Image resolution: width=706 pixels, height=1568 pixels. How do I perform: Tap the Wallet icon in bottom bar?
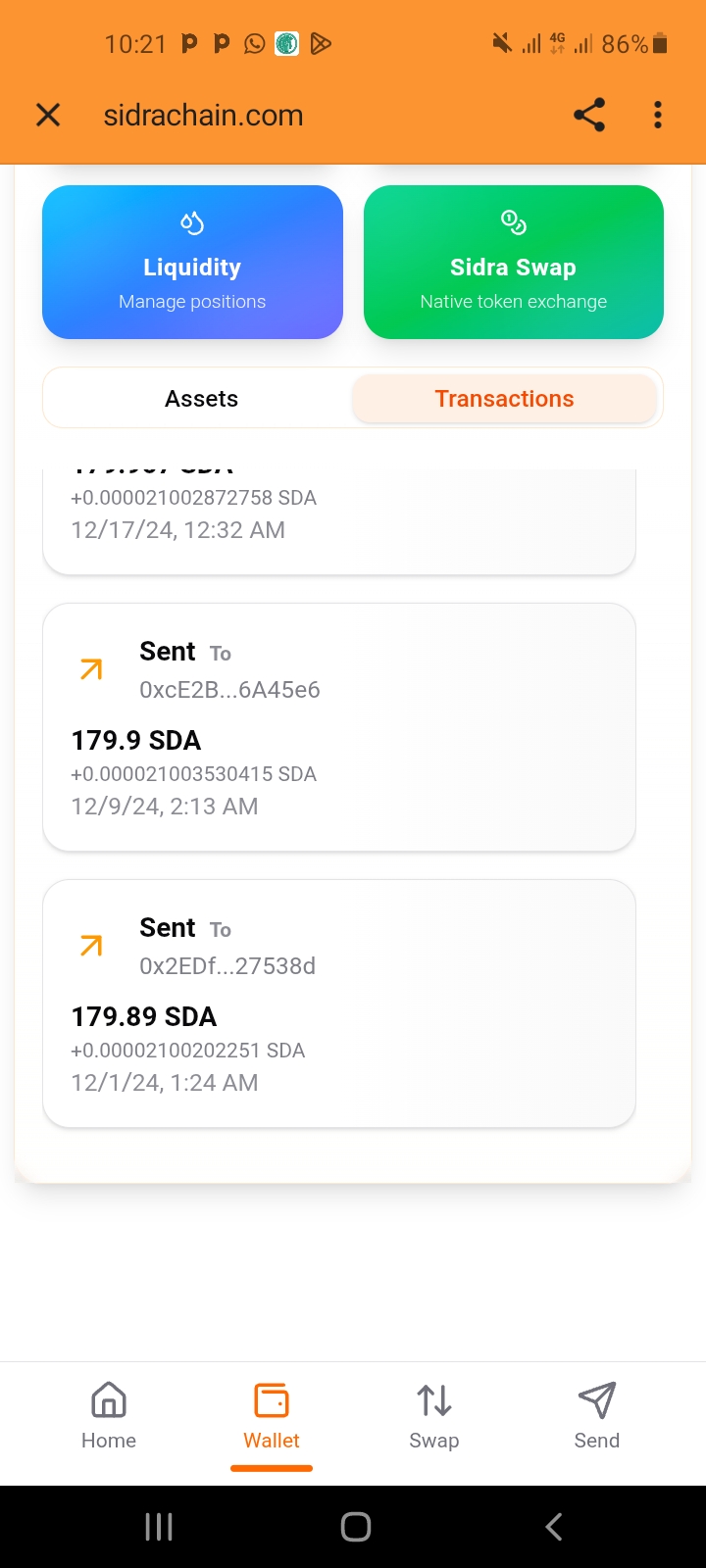(x=272, y=1401)
